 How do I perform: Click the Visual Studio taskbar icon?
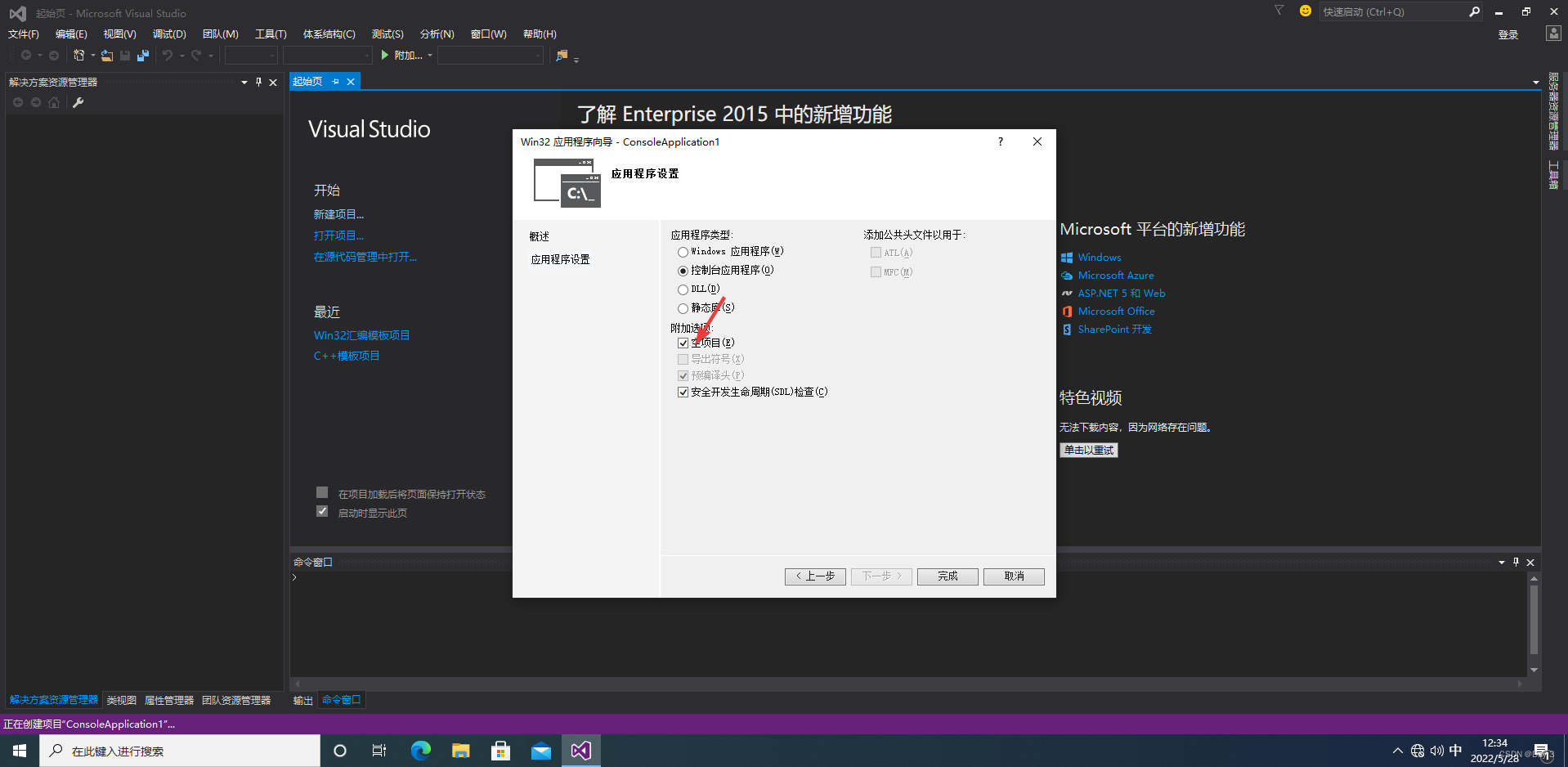point(581,751)
